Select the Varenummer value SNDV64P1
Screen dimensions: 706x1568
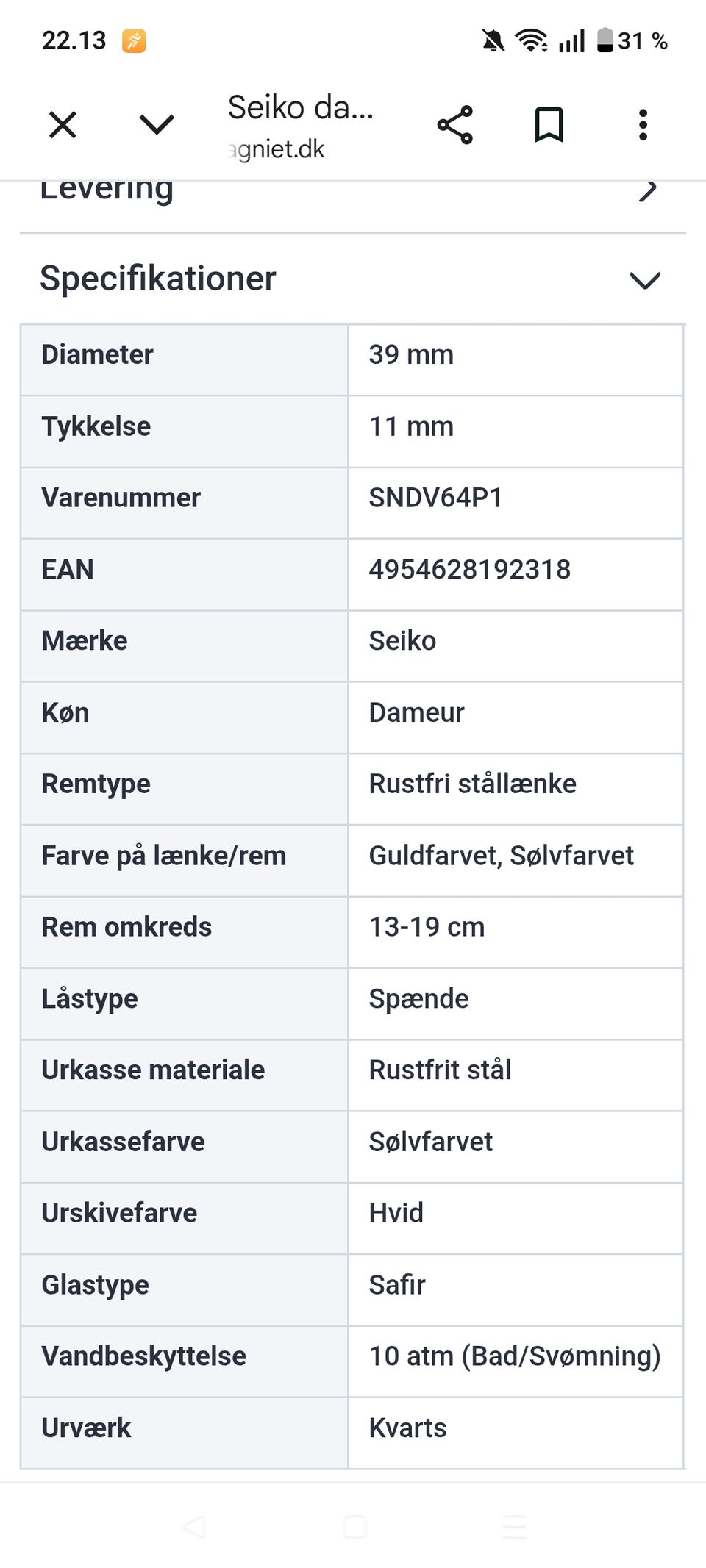[435, 498]
